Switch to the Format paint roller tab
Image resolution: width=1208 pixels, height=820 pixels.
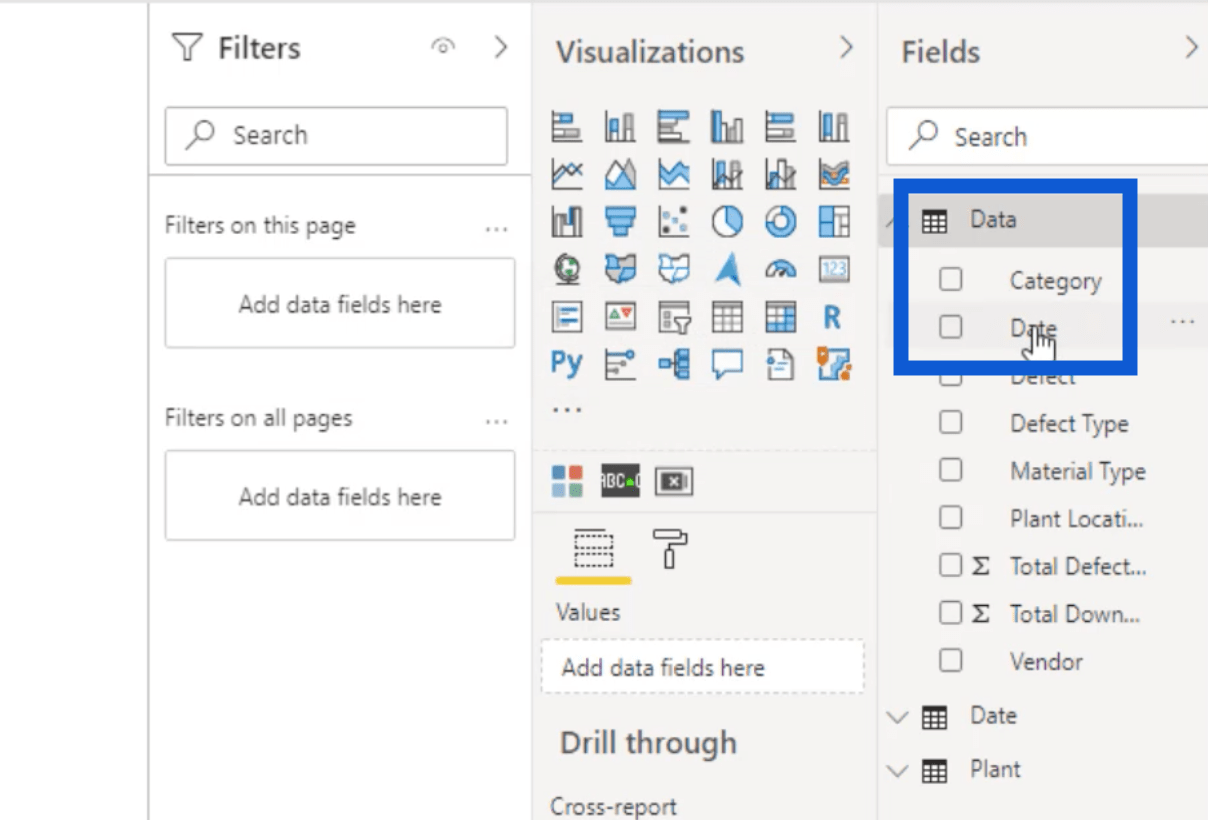[670, 549]
